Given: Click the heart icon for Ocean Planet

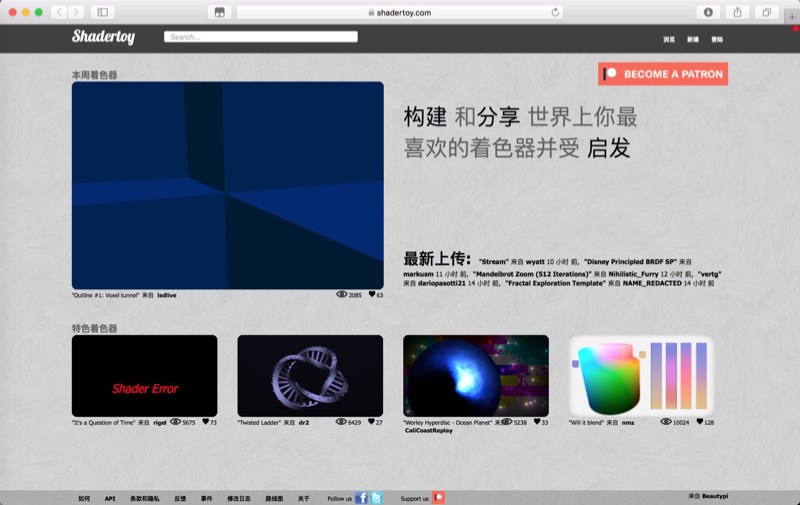Looking at the screenshot, I should click(x=537, y=422).
